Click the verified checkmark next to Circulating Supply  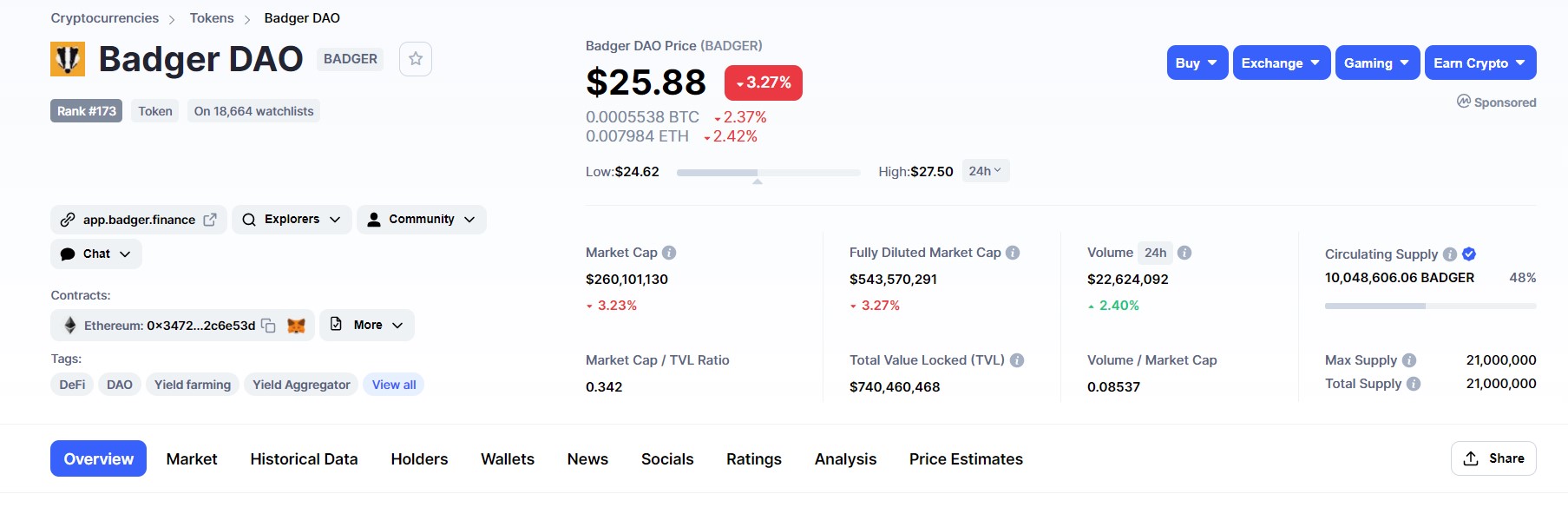click(1469, 254)
